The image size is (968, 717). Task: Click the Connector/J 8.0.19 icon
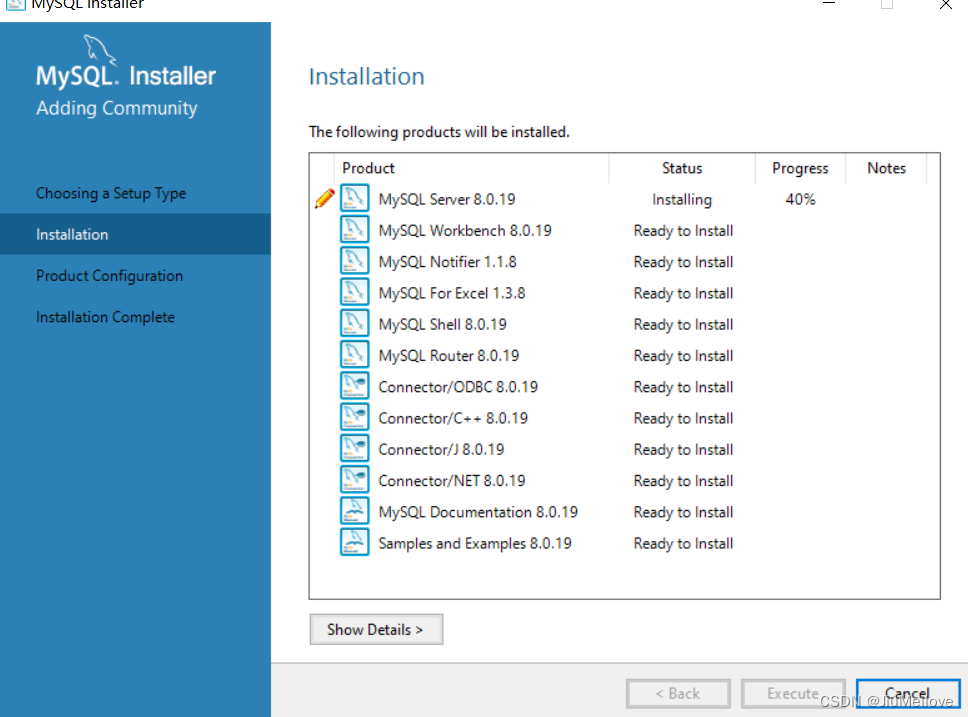coord(354,449)
